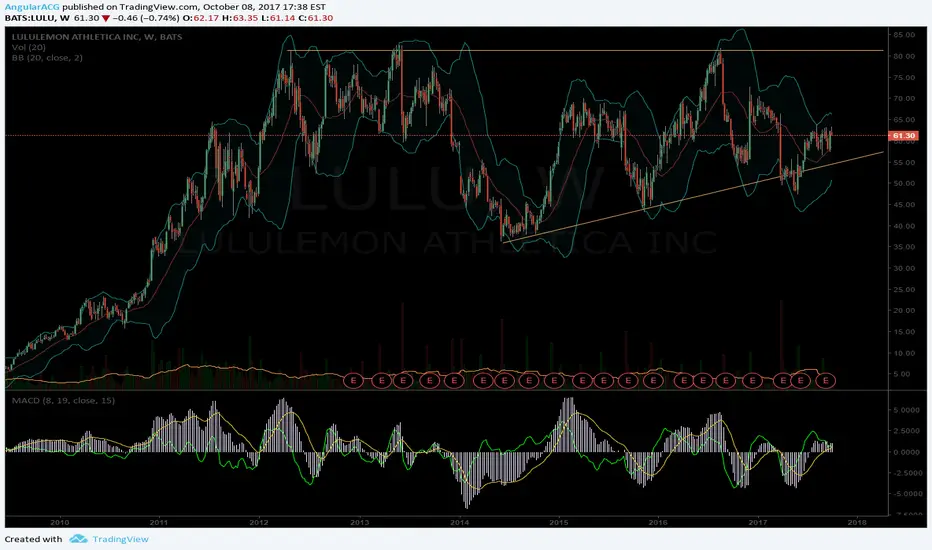The width and height of the screenshot is (932, 550).
Task: Click the rising orange support trendline
Action: pos(693,197)
